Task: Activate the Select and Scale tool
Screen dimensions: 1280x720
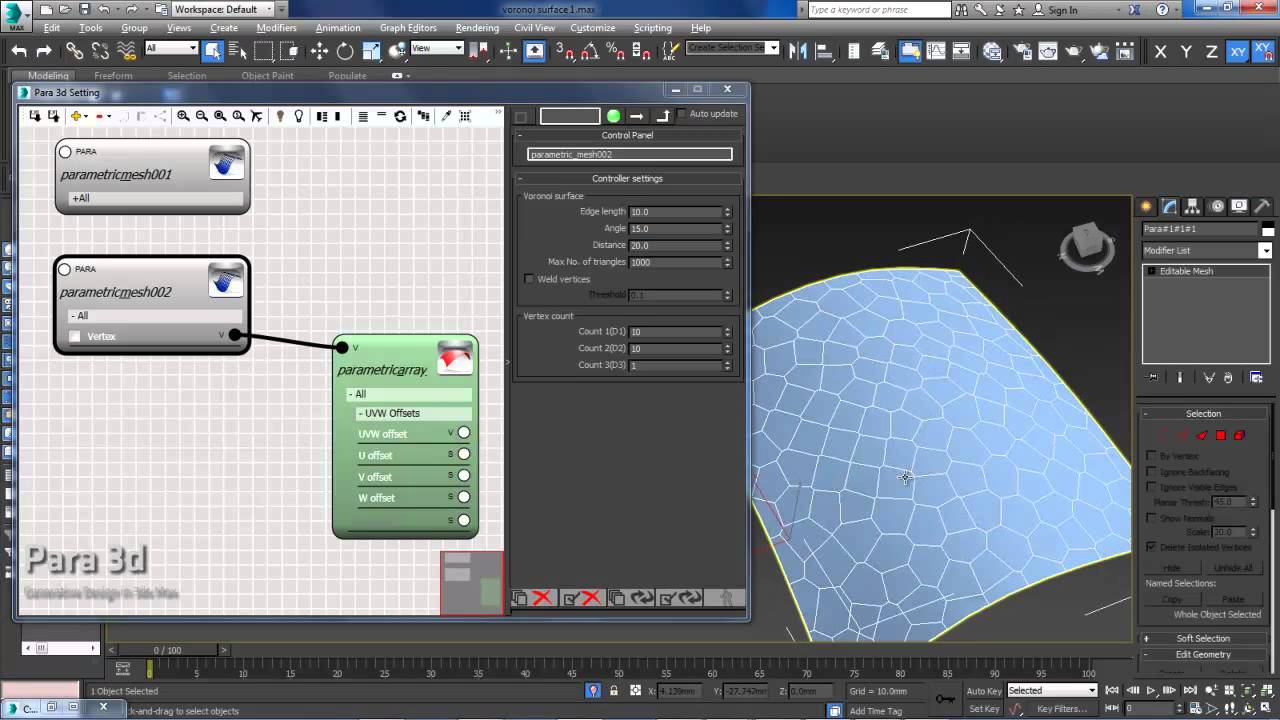Action: (x=371, y=51)
